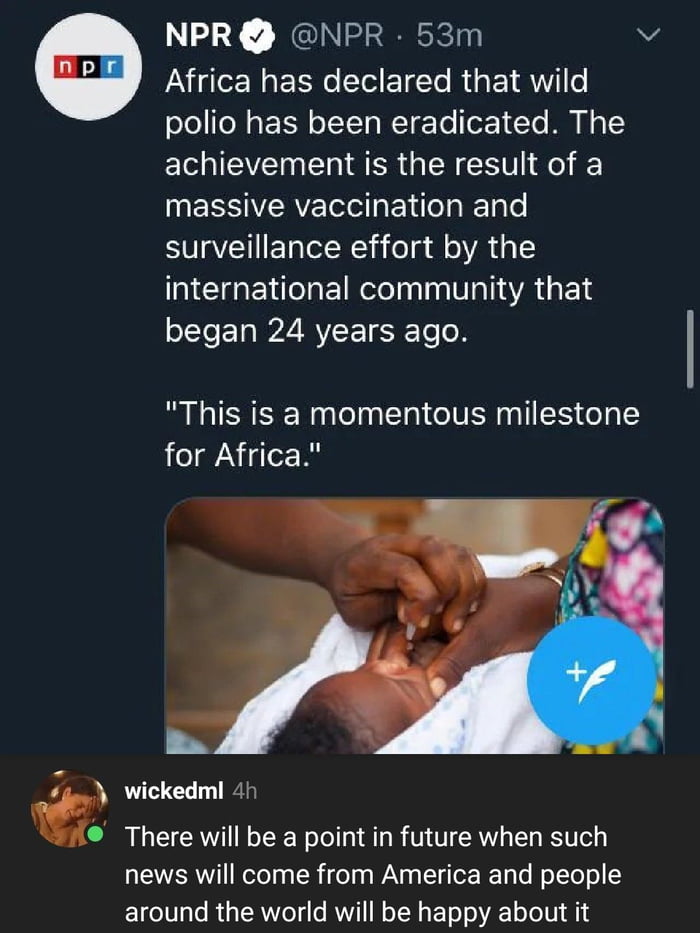Tap wickedml's comment text
700x933 pixels.
point(373,874)
